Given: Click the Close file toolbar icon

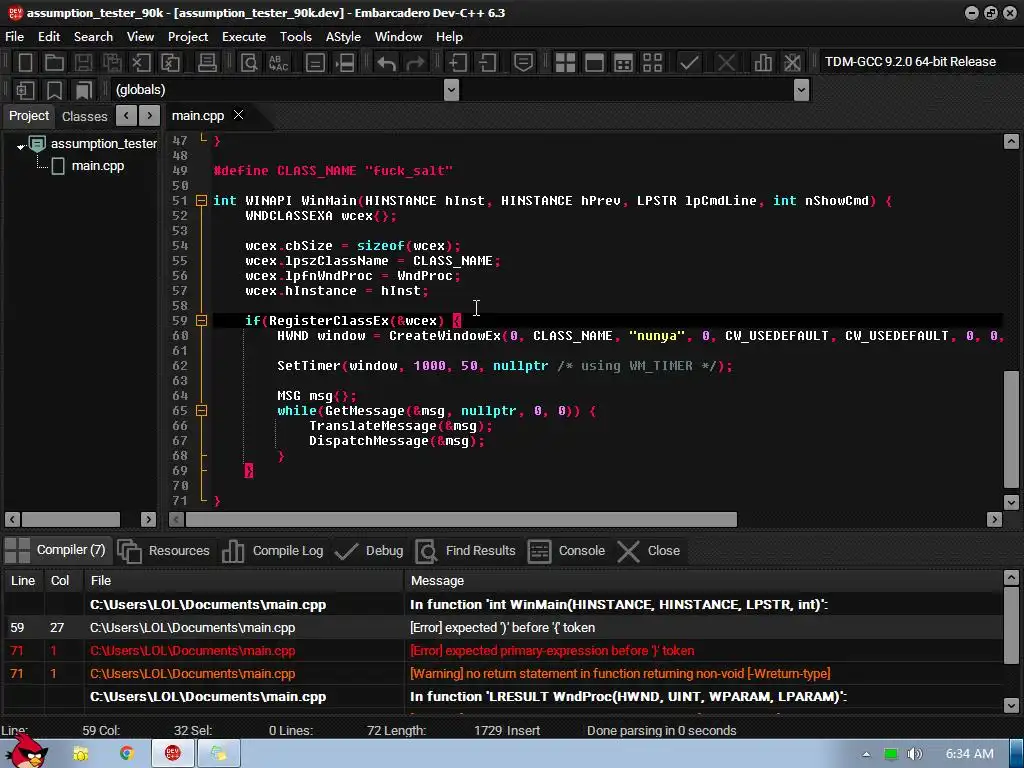Looking at the screenshot, I should 141,63.
